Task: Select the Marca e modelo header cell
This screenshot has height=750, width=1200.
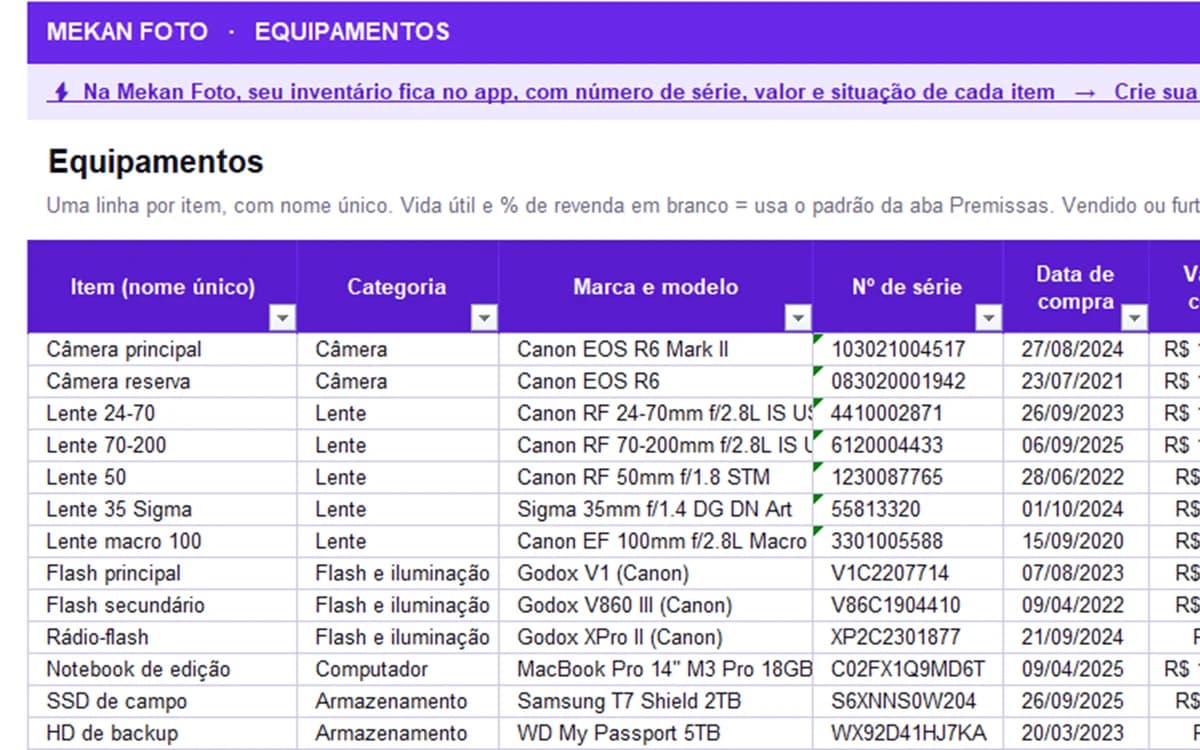Action: click(x=656, y=287)
